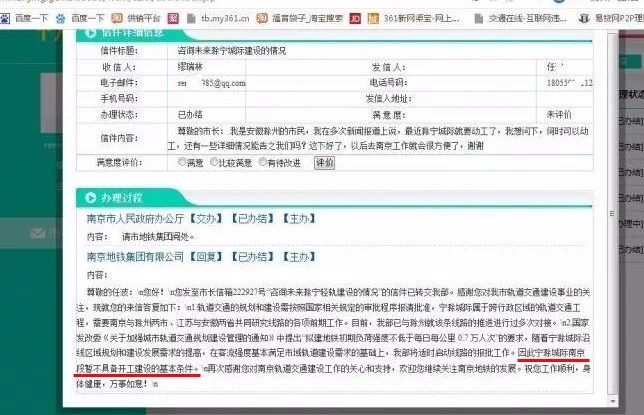The image size is (644, 415).
Task: Click the 南京地铁集团有限公司 link
Action: (x=135, y=257)
